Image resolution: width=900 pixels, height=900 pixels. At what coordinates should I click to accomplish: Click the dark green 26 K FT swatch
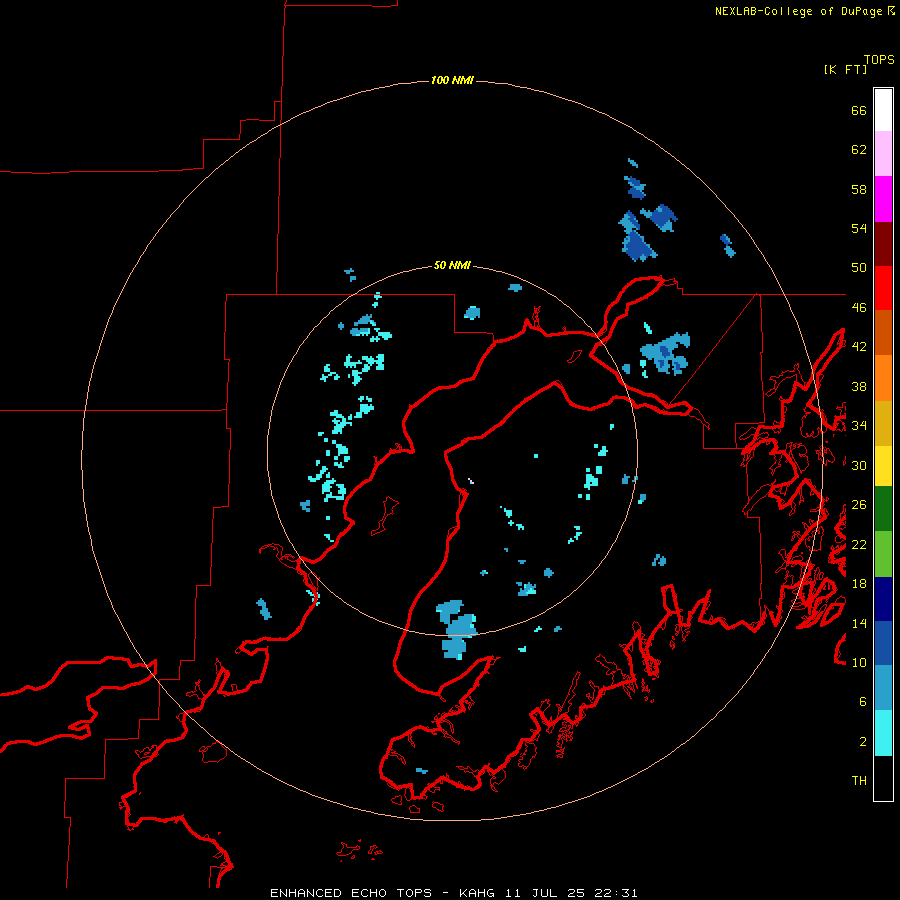coord(883,509)
